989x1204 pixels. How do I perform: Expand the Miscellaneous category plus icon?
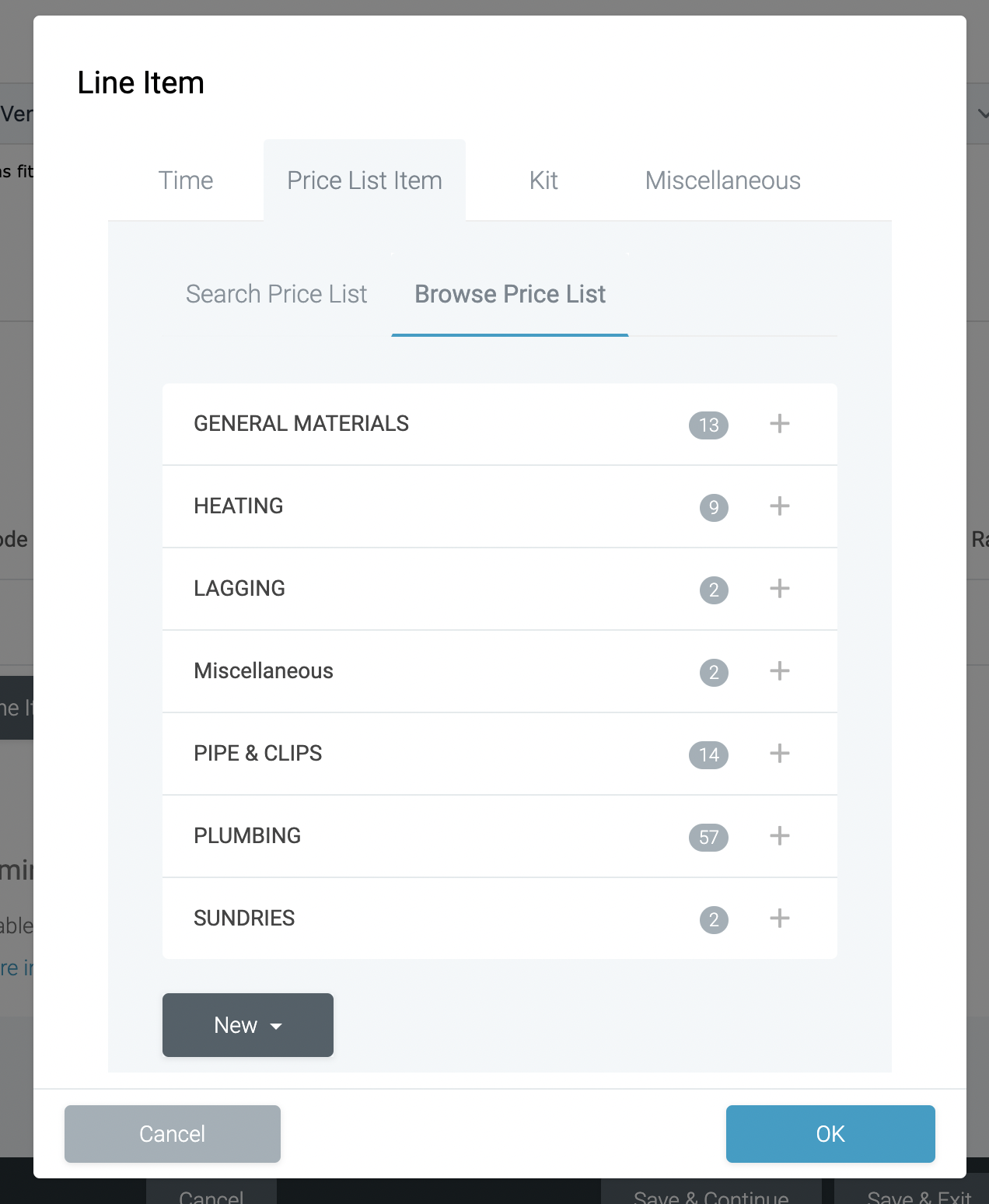[x=779, y=671]
